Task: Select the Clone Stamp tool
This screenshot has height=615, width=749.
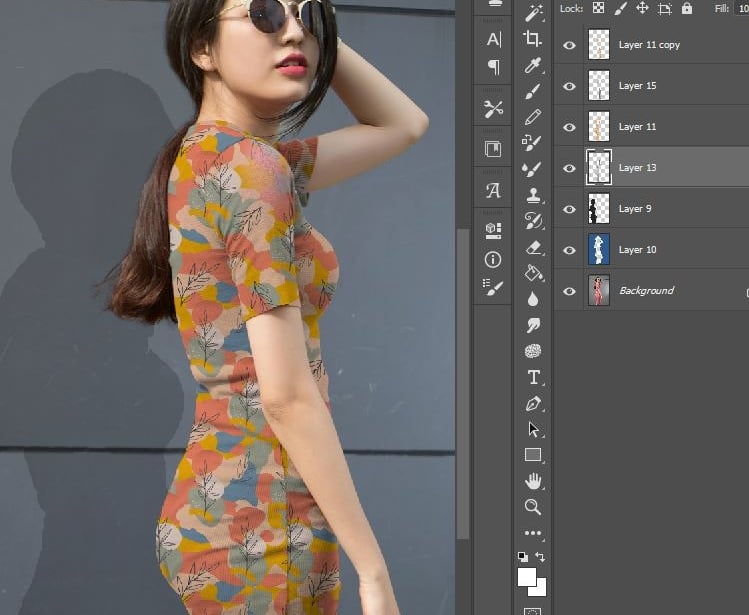Action: click(x=533, y=195)
